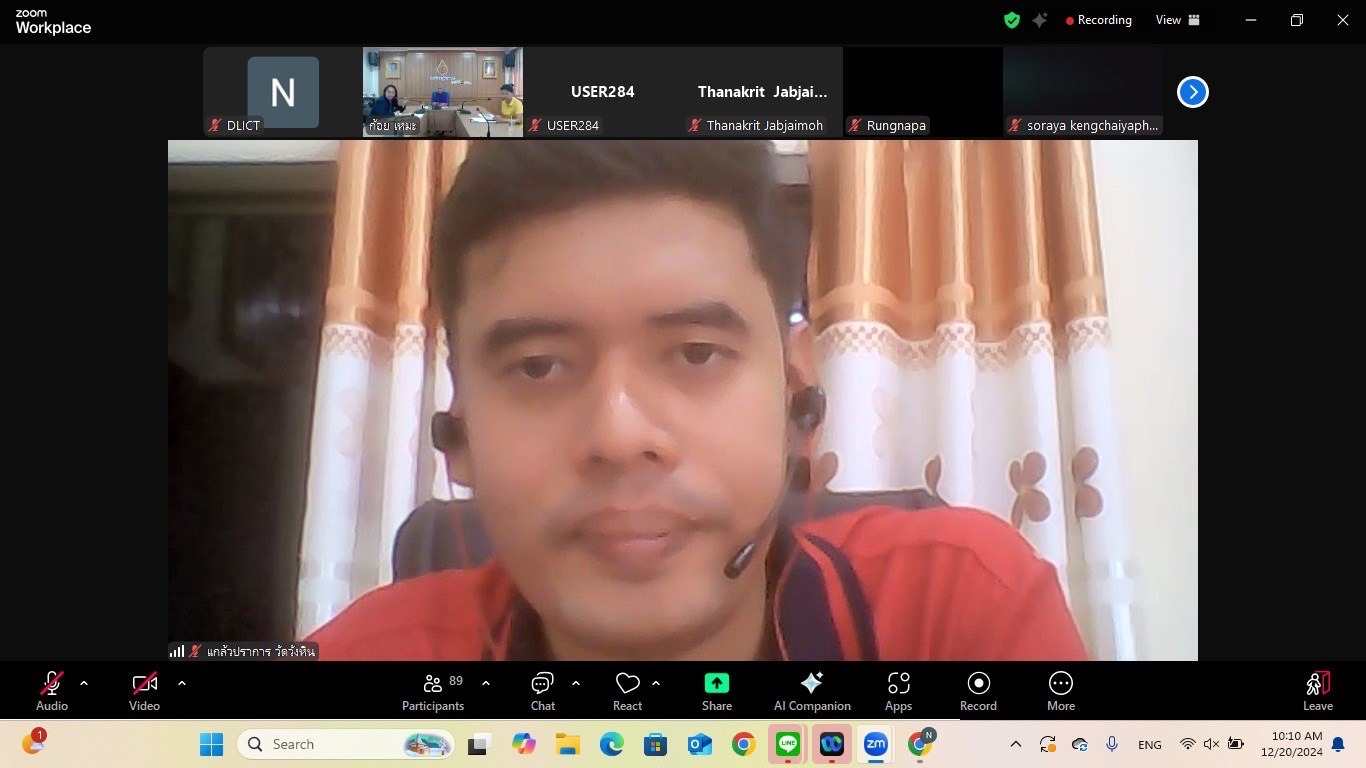Screen dimensions: 1366x768
Task: Click the Zoom icon on taskbar
Action: (x=876, y=744)
